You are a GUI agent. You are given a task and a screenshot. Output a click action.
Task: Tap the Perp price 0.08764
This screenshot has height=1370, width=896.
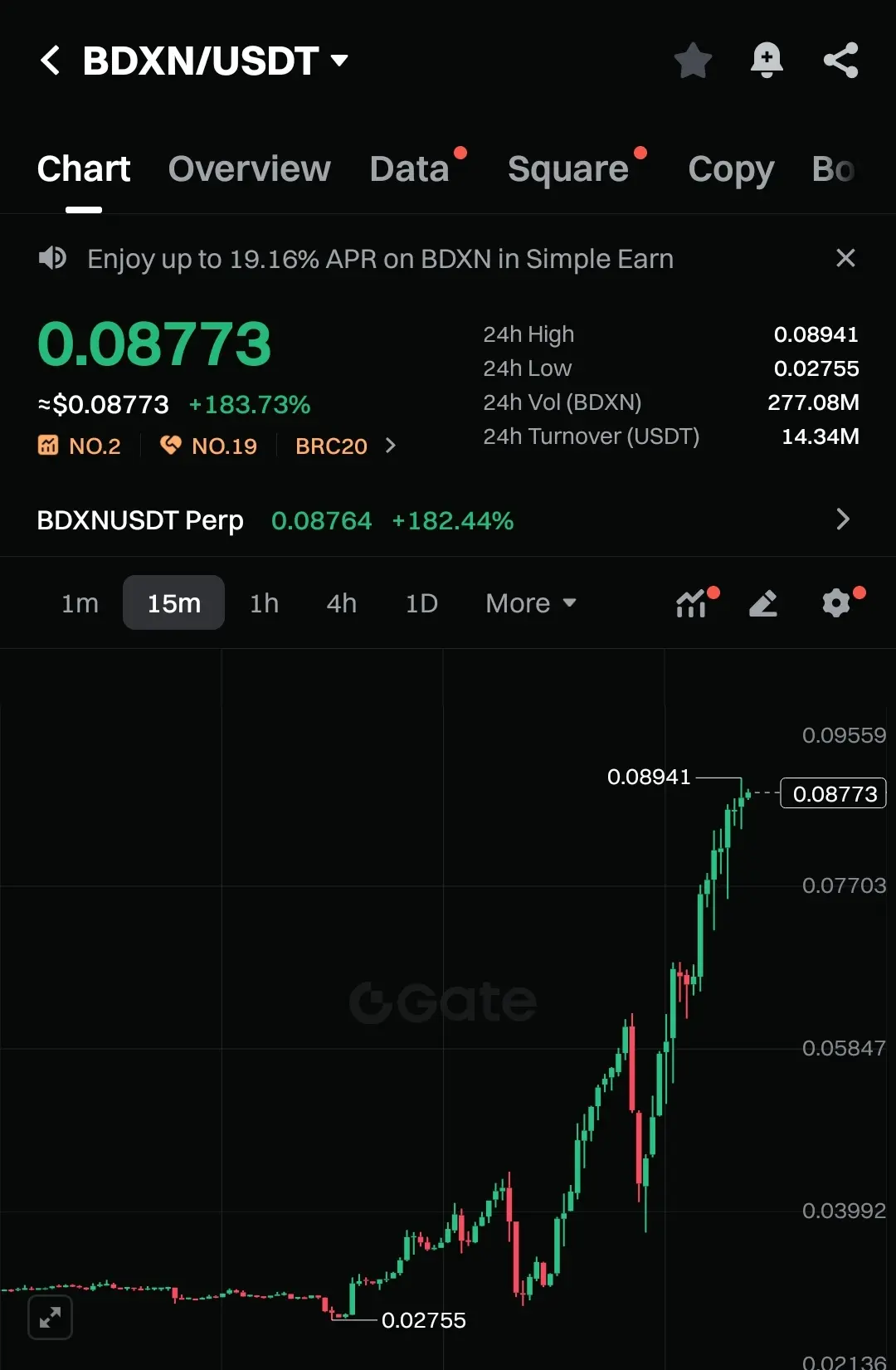(x=321, y=521)
